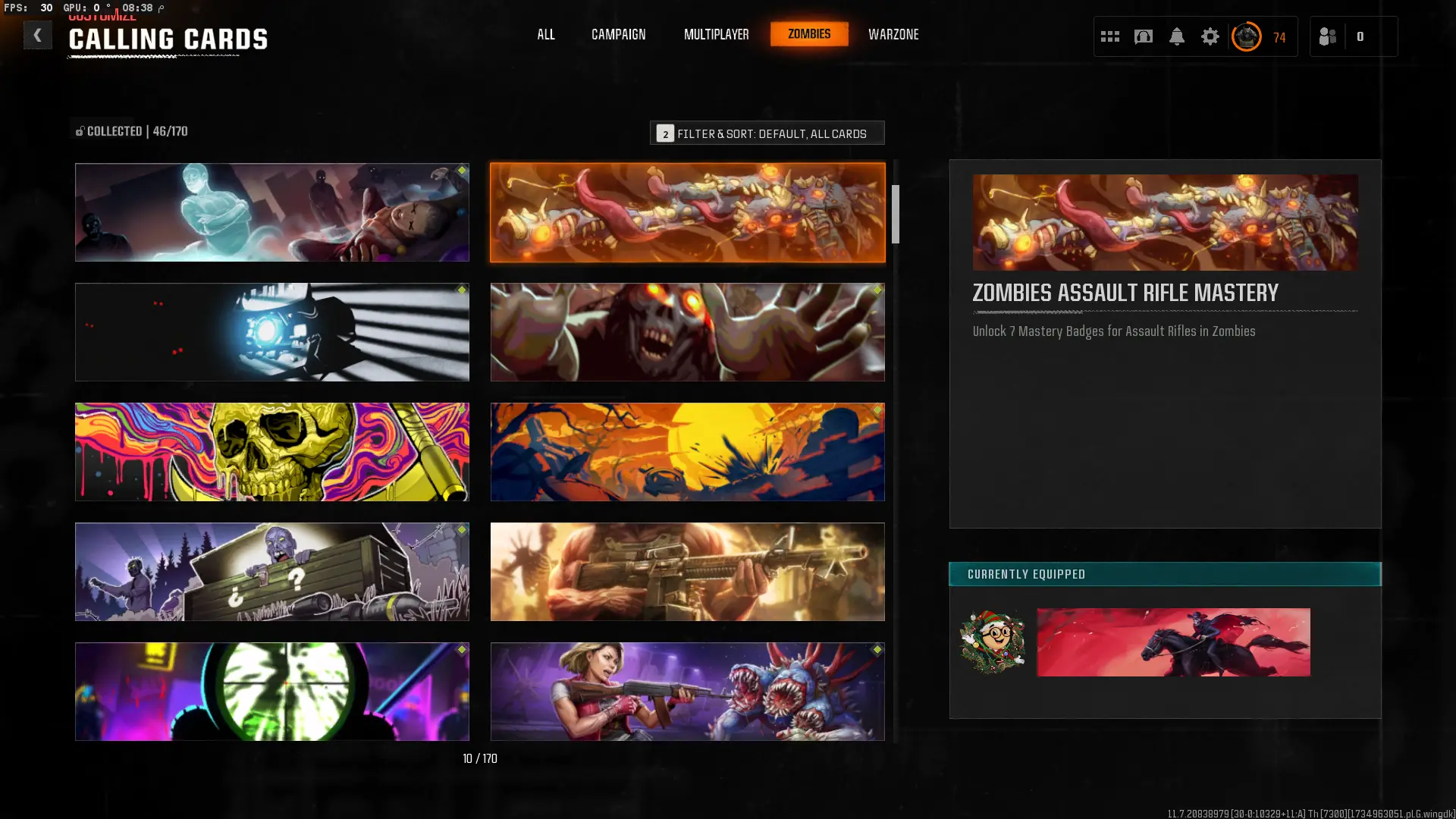Select the glowing-eyed zombie calling card

pos(687,332)
